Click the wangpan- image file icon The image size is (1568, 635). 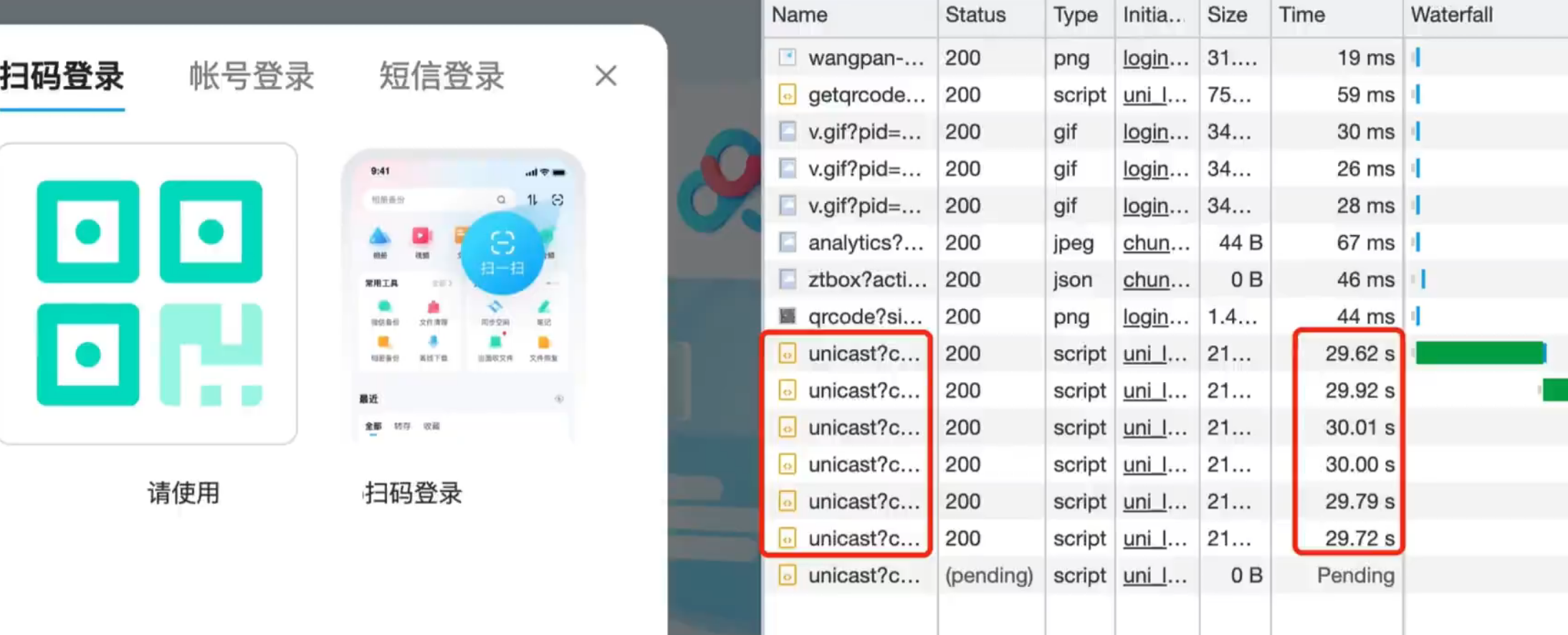click(x=787, y=57)
